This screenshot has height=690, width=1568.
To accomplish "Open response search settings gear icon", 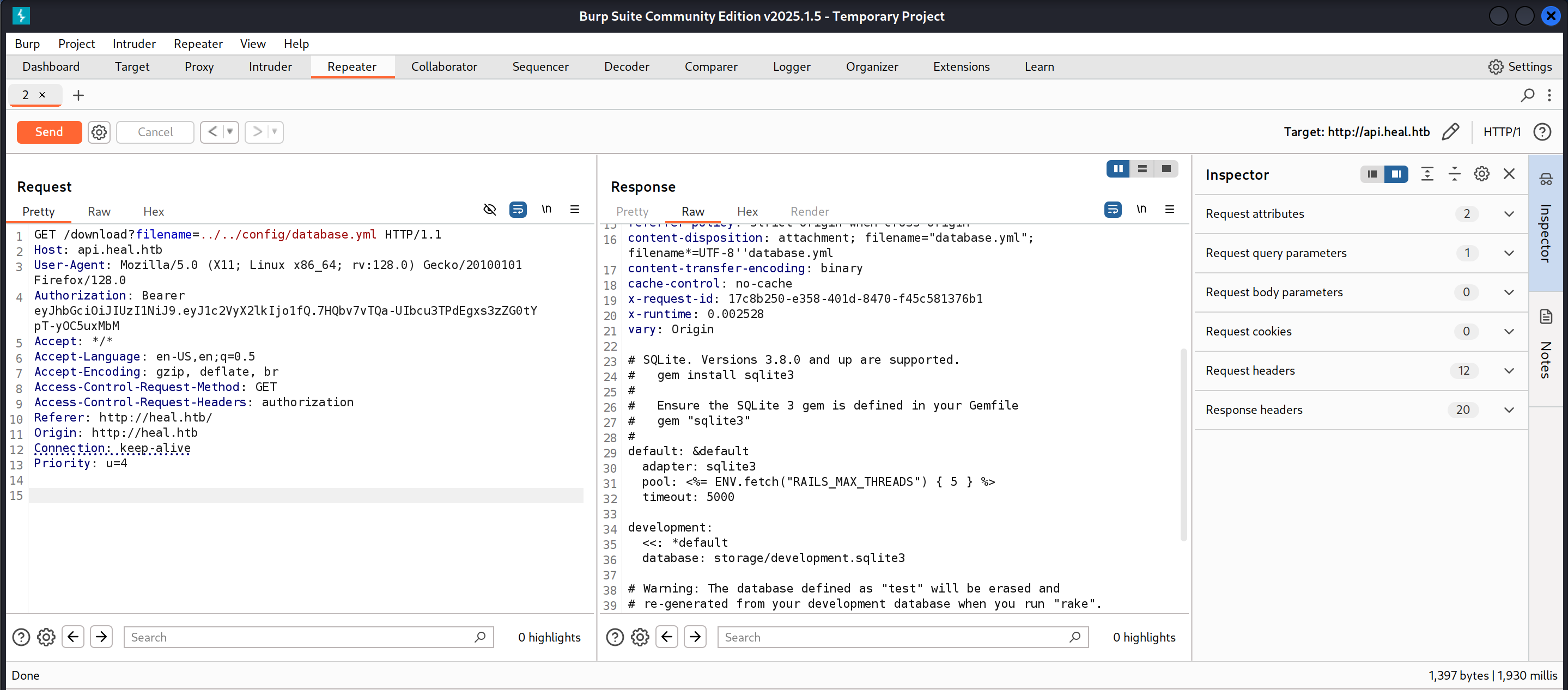I will 640,637.
